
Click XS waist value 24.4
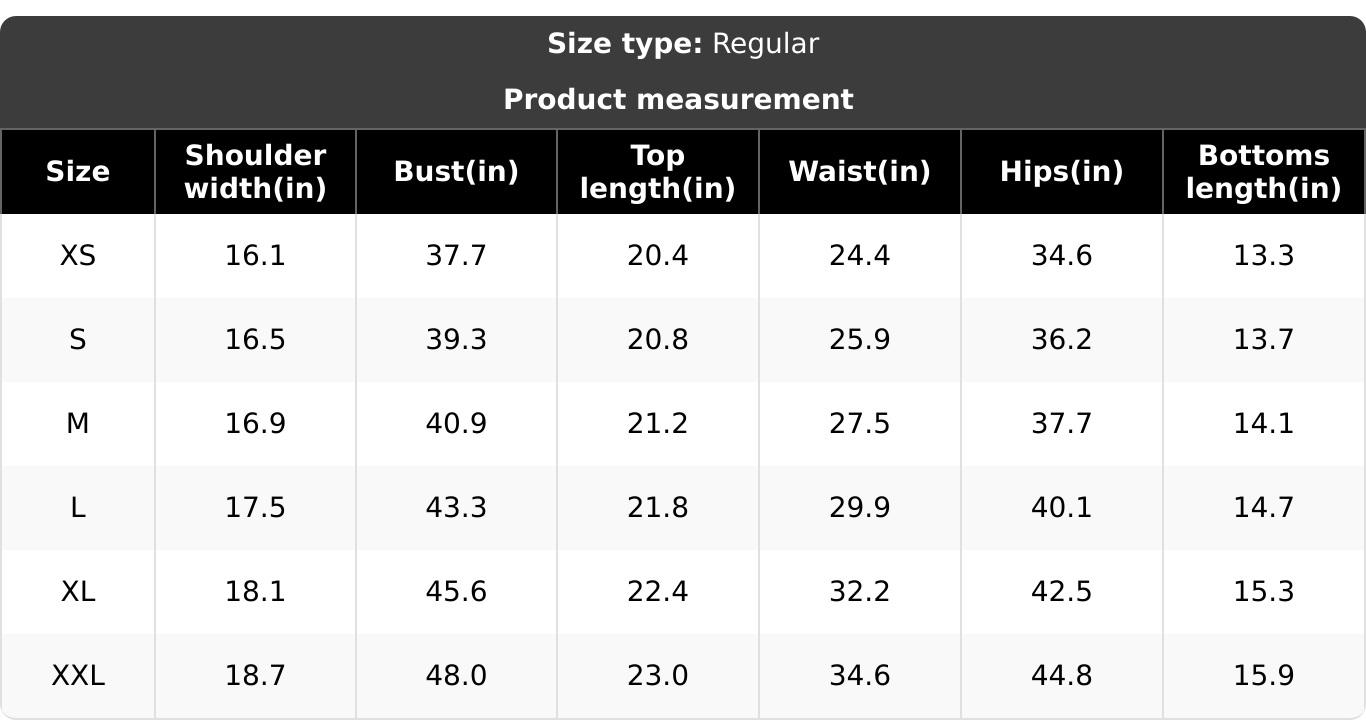tap(860, 256)
